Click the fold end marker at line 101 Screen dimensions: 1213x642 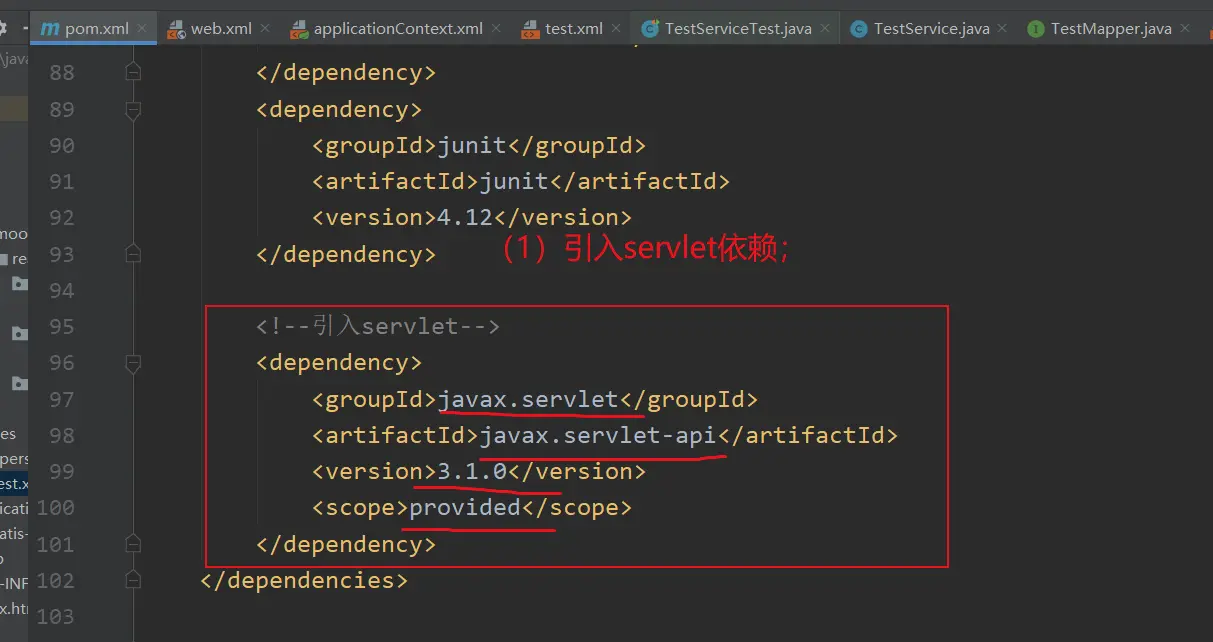pos(133,544)
